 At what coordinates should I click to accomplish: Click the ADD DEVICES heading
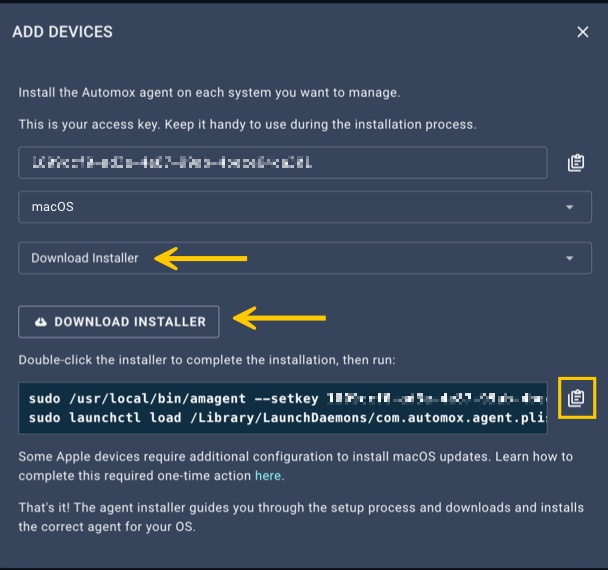point(62,32)
